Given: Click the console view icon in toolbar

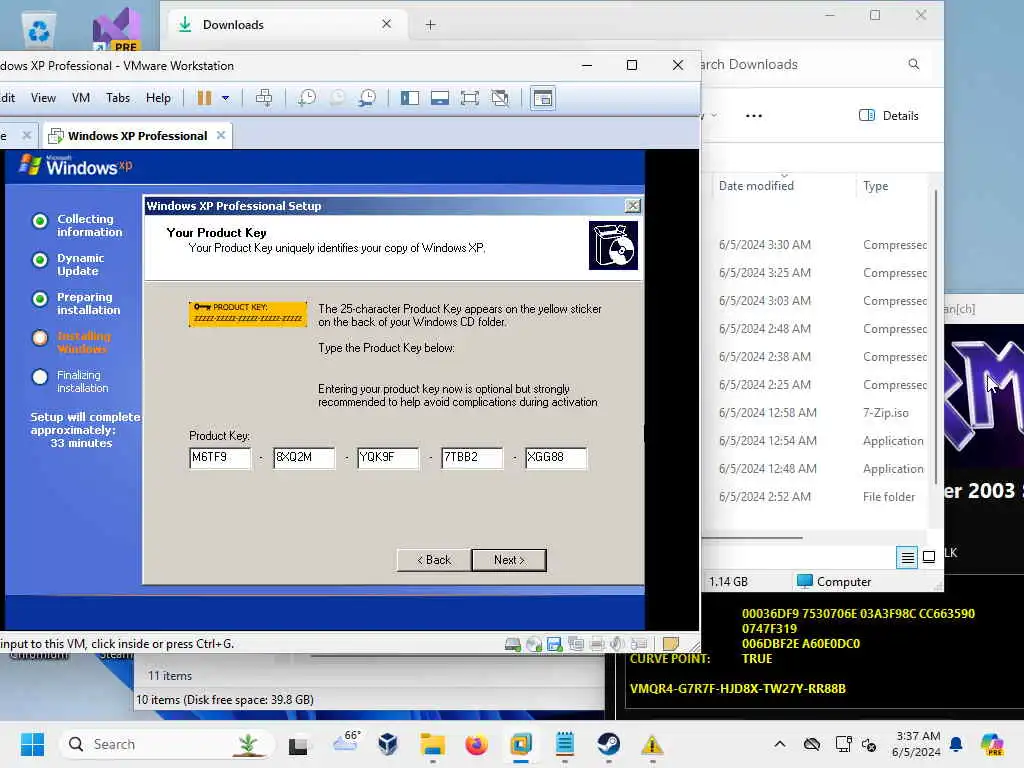Looking at the screenshot, I should [x=543, y=99].
